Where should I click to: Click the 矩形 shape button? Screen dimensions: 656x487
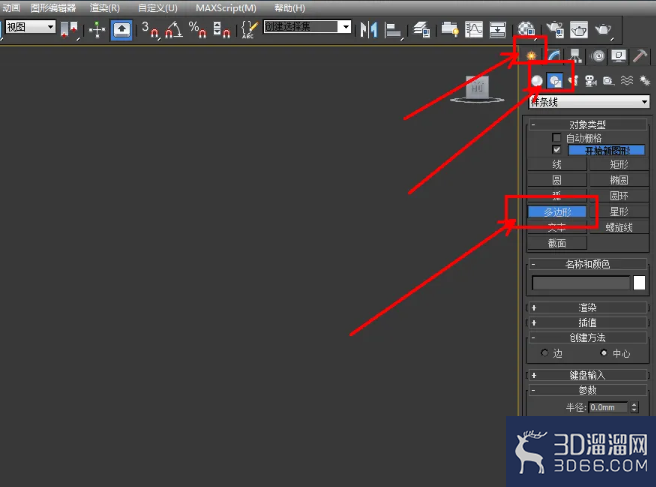click(619, 164)
